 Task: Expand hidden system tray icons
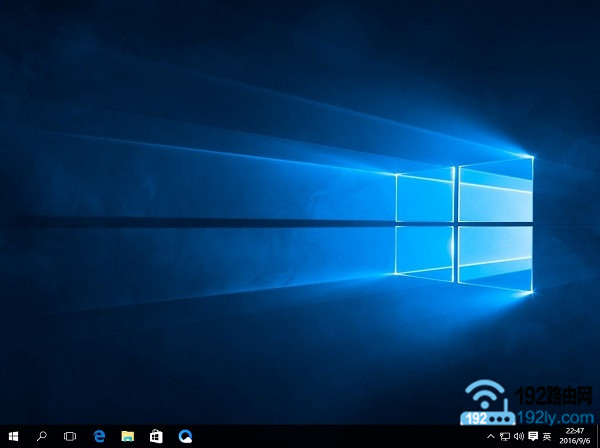click(x=490, y=436)
